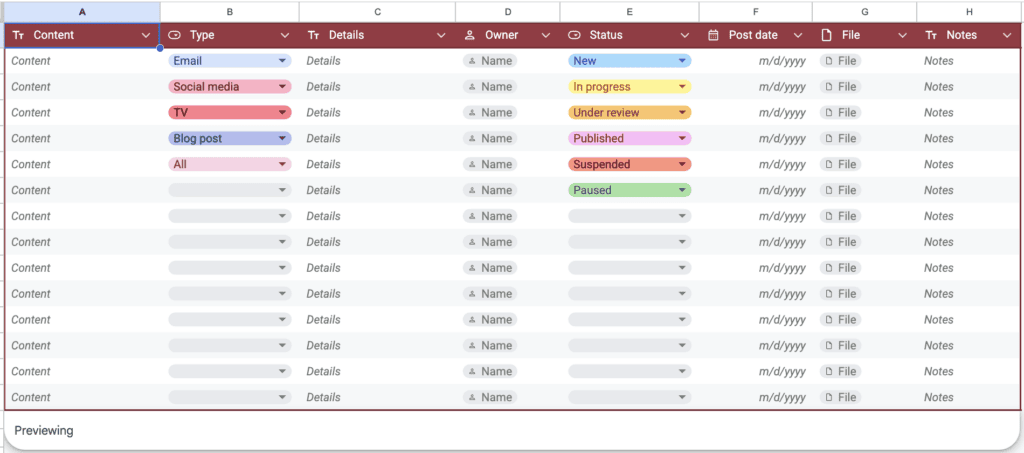Select column F header

click(x=756, y=12)
